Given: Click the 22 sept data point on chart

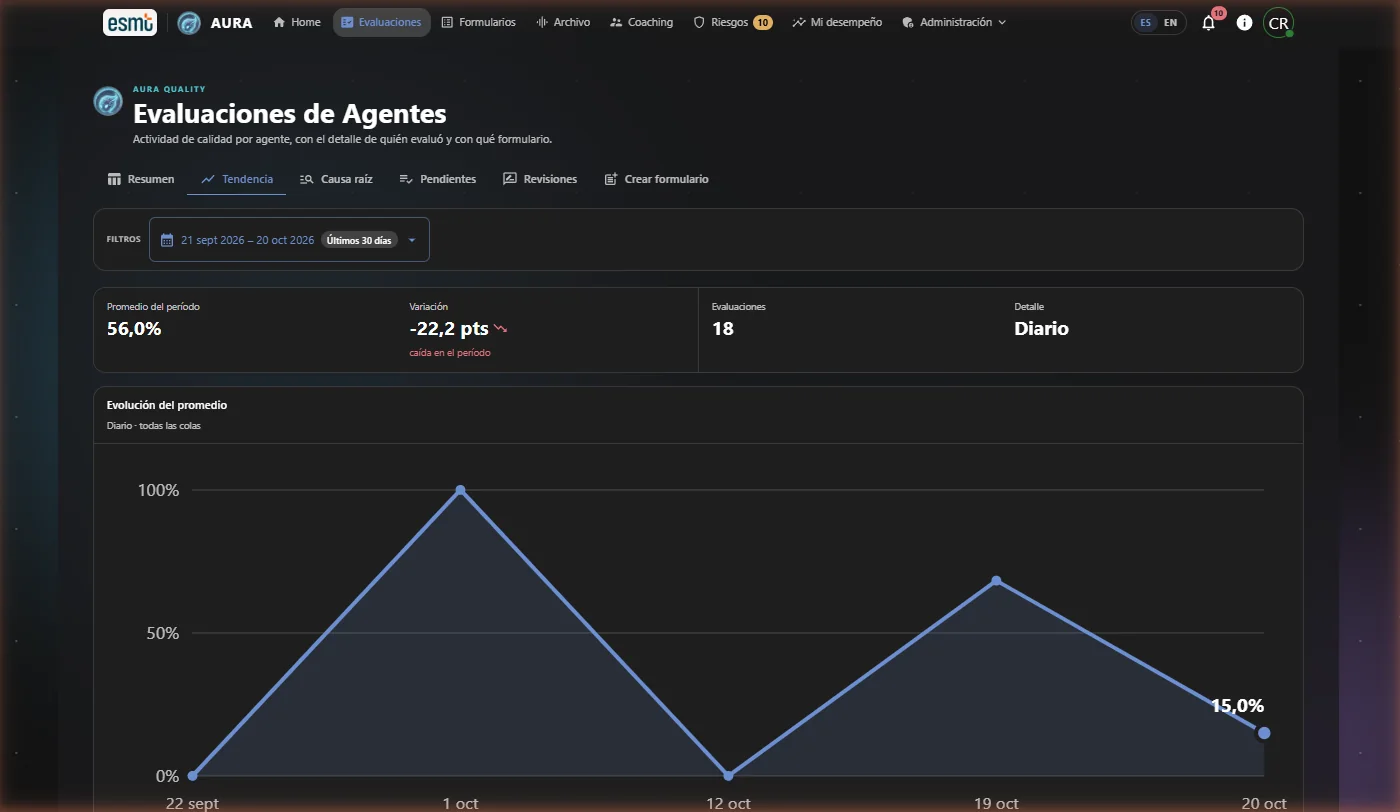Looking at the screenshot, I should coord(192,775).
